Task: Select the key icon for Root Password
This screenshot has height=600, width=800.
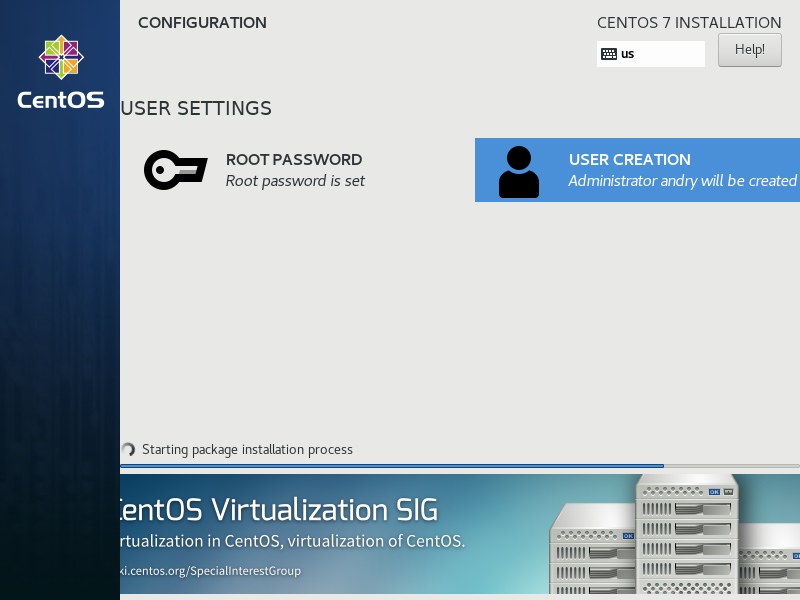Action: (x=174, y=170)
